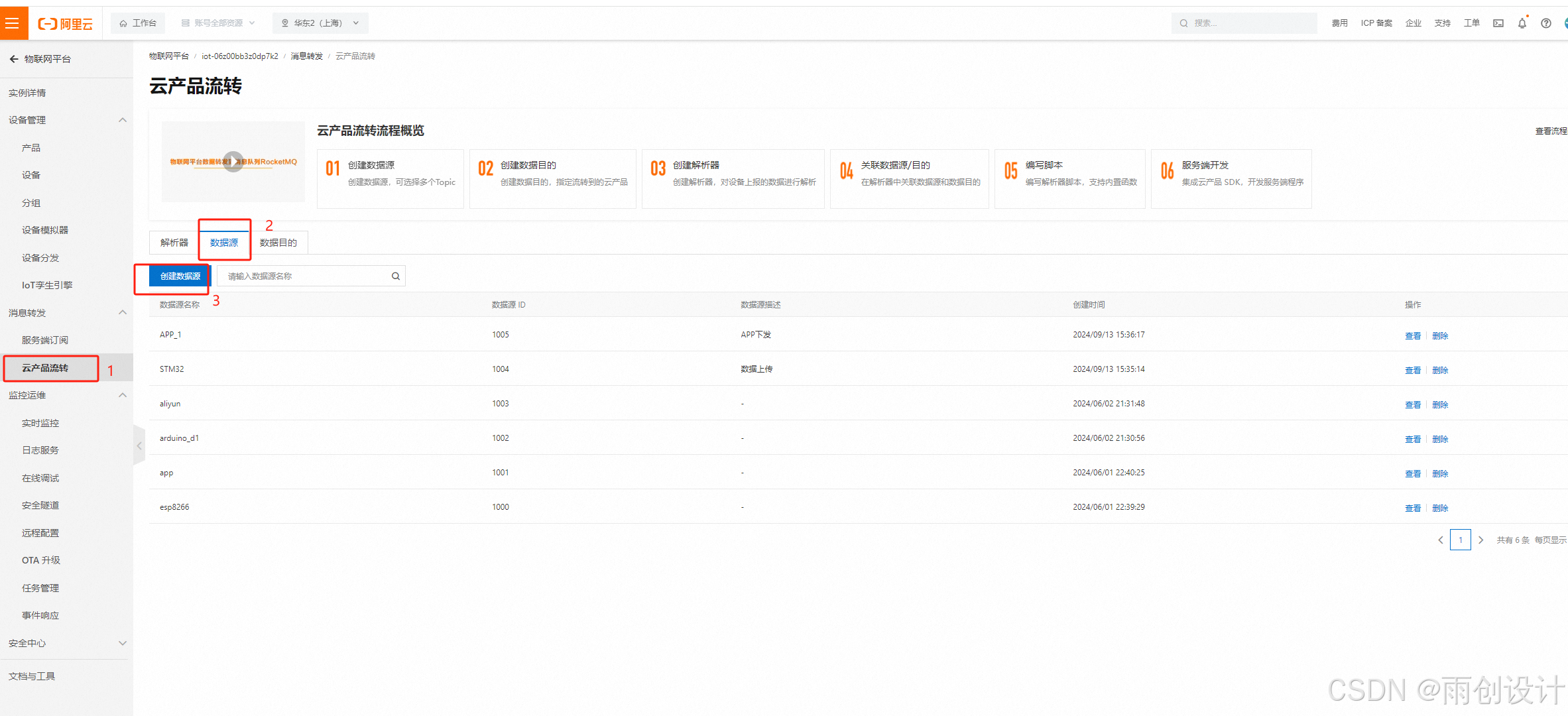Play the workflow overview video
Screen dimensions: 1568x716
(x=233, y=162)
